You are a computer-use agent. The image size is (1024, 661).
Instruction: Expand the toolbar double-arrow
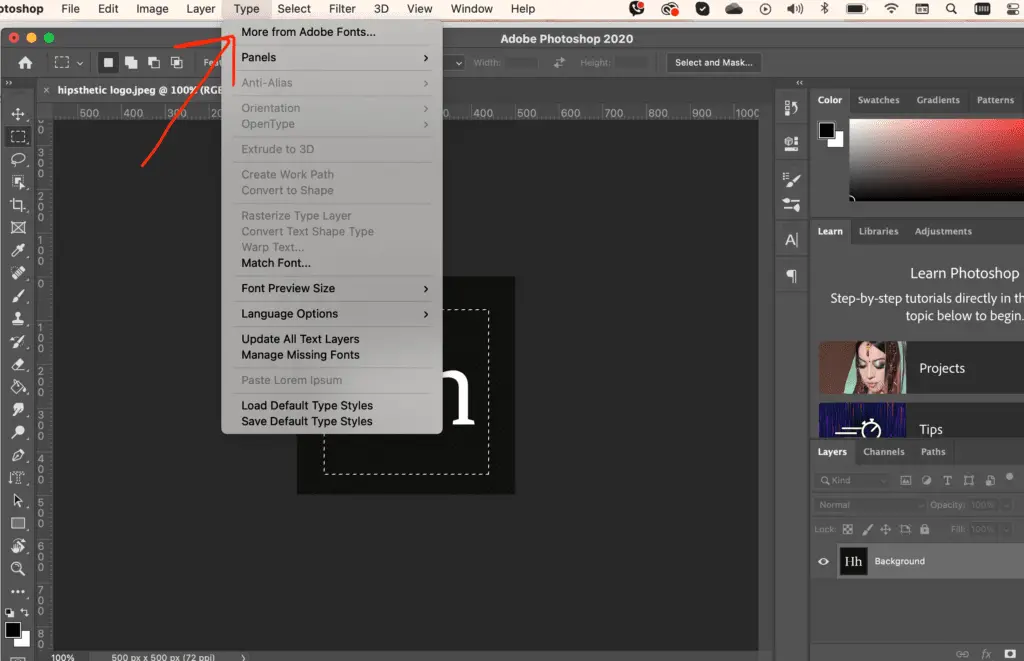8,83
